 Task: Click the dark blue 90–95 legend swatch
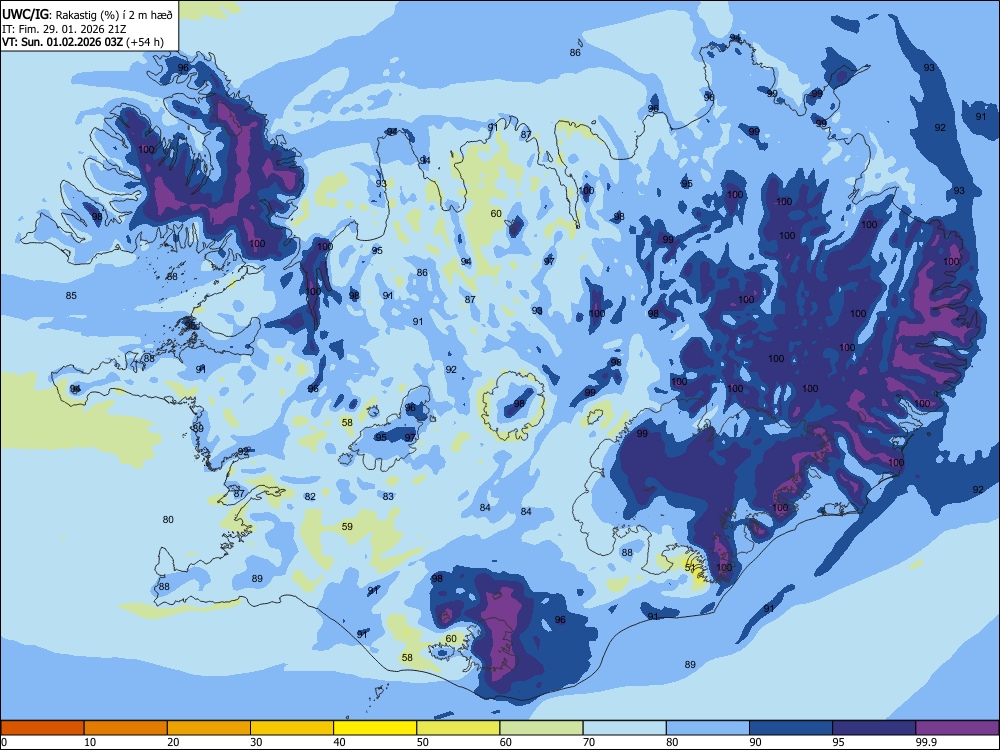791,728
